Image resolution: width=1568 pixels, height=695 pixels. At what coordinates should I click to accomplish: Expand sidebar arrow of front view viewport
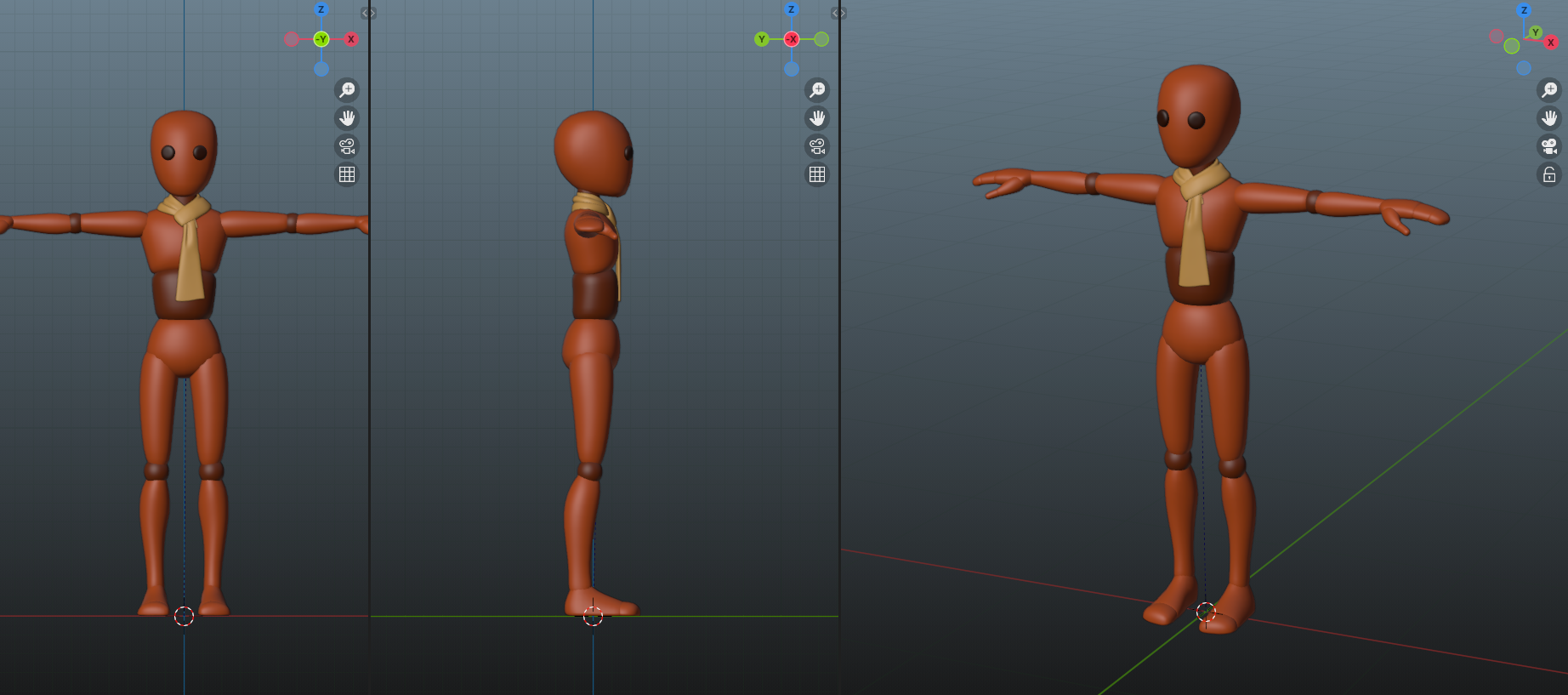coord(367,13)
